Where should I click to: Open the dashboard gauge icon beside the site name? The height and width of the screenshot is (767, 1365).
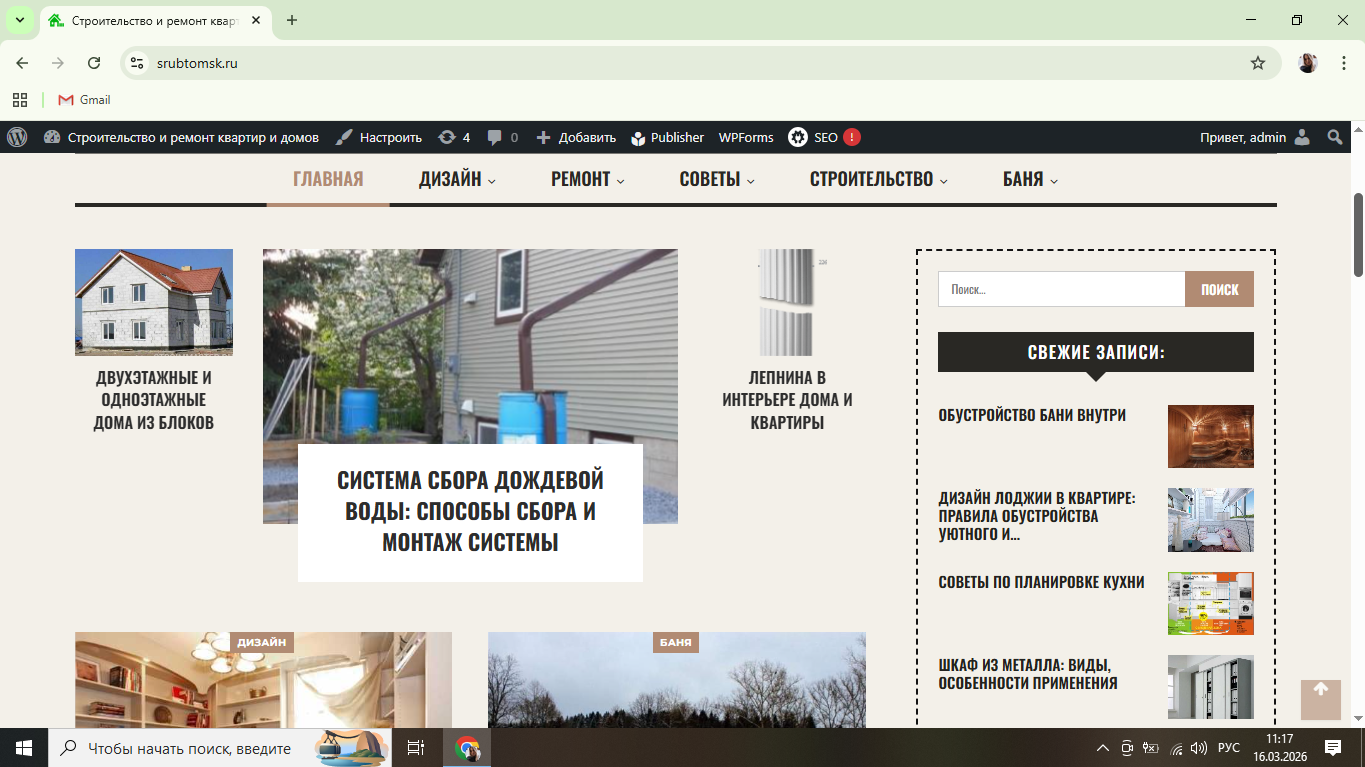52,137
